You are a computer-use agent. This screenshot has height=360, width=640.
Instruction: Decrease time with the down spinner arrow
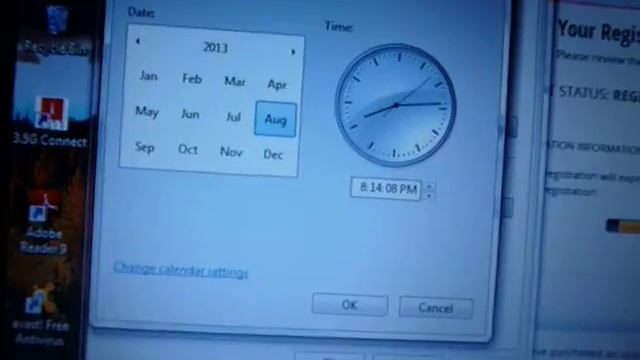(429, 196)
